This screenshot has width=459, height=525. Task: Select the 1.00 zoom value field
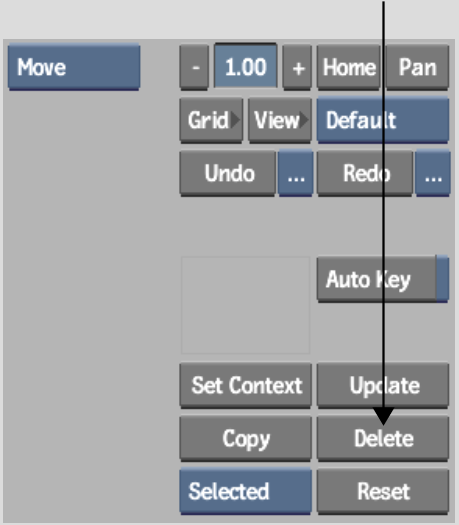click(246, 66)
